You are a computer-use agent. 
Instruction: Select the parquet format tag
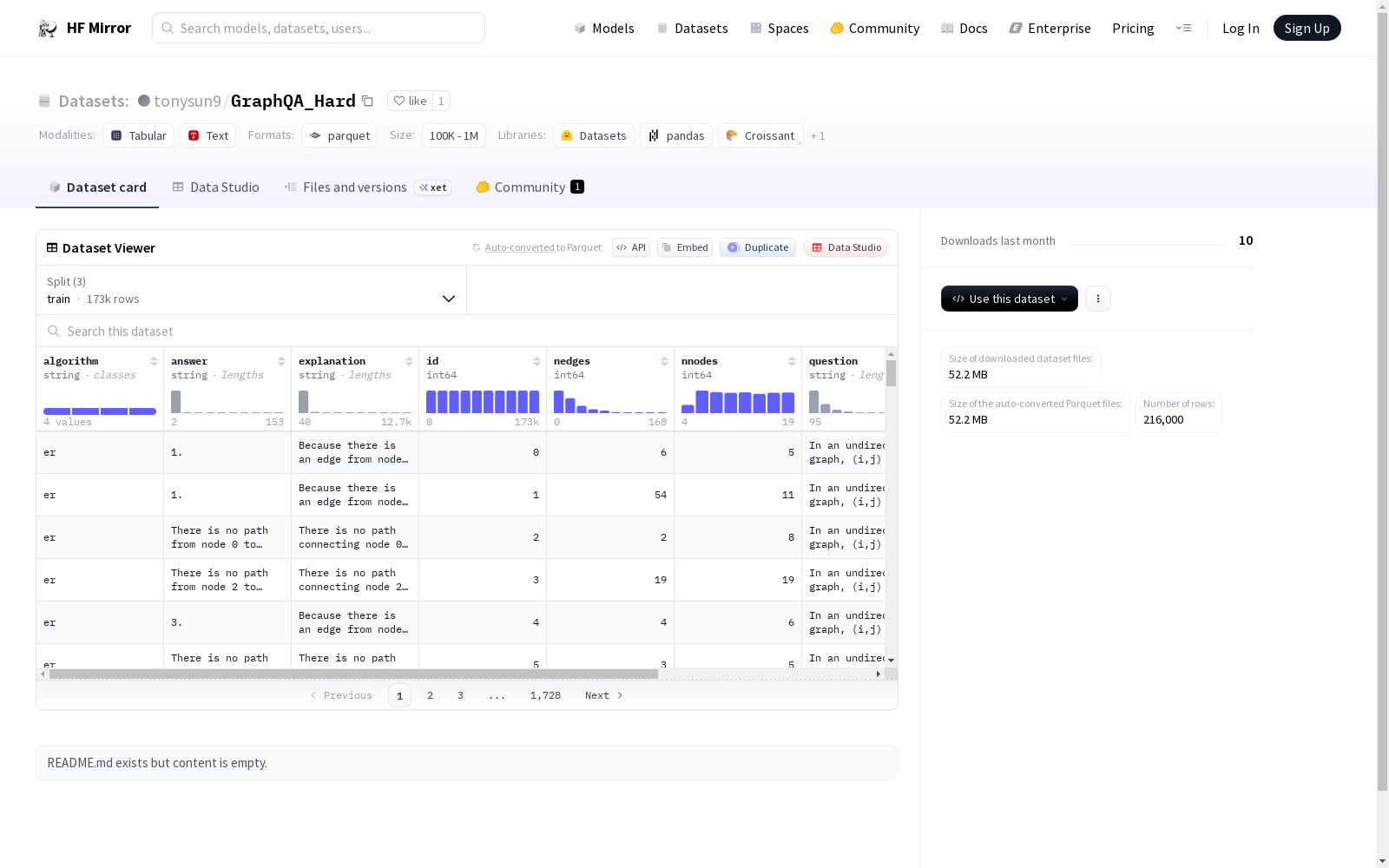click(339, 135)
